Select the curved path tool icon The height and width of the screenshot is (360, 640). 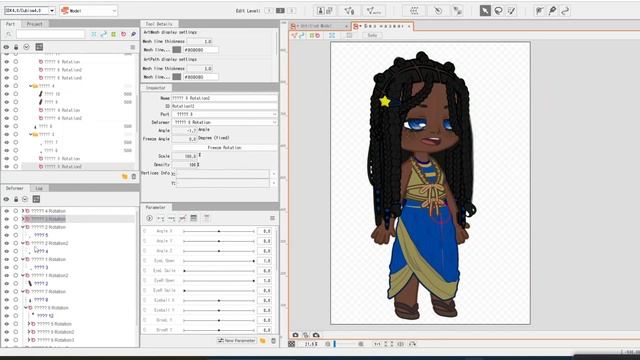point(565,11)
